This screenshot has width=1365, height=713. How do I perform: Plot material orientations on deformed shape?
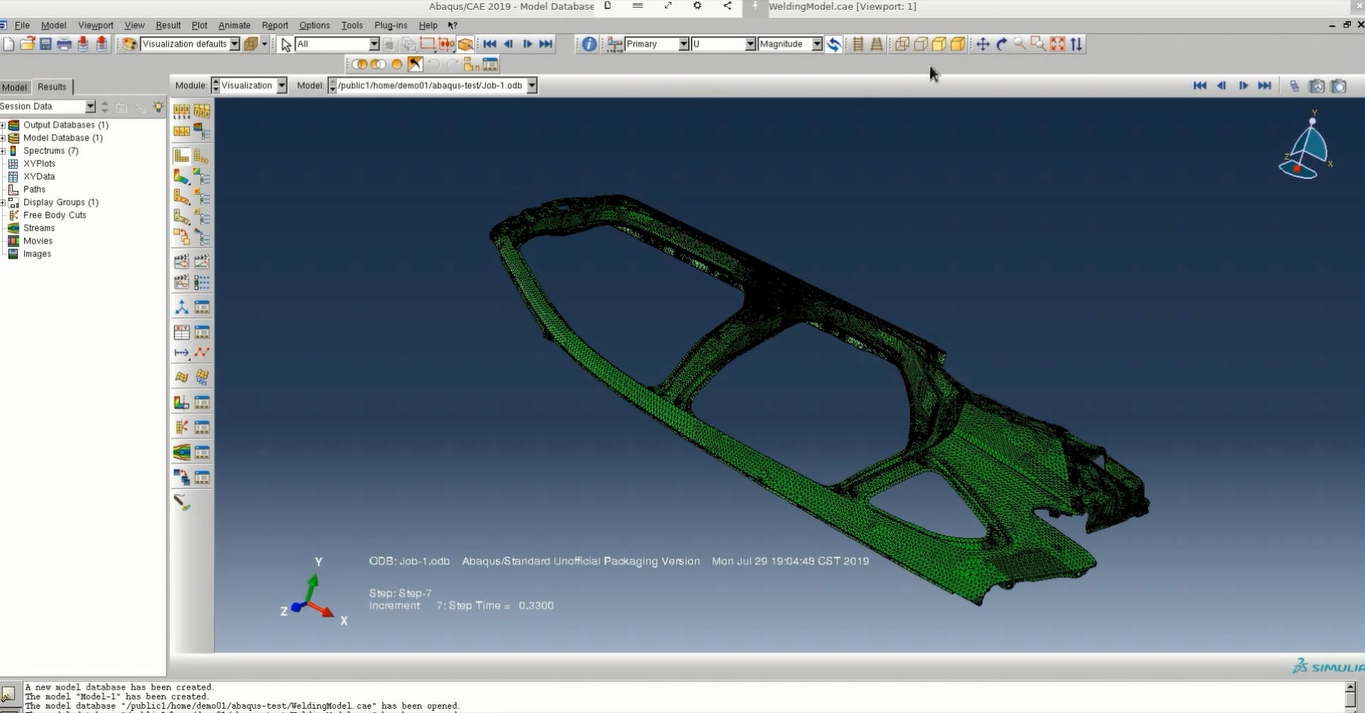coord(181,216)
